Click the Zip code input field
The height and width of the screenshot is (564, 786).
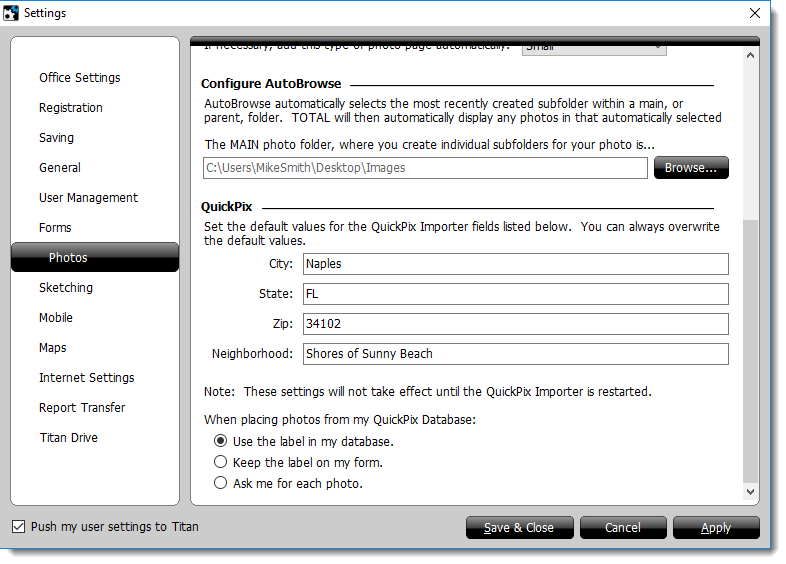tap(515, 324)
